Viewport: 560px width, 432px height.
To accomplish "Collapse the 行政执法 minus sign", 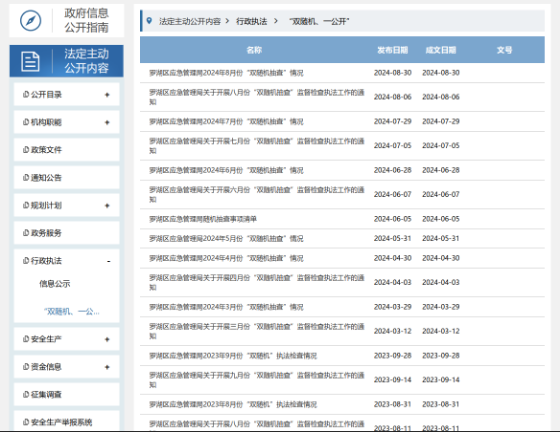I will [109, 261].
